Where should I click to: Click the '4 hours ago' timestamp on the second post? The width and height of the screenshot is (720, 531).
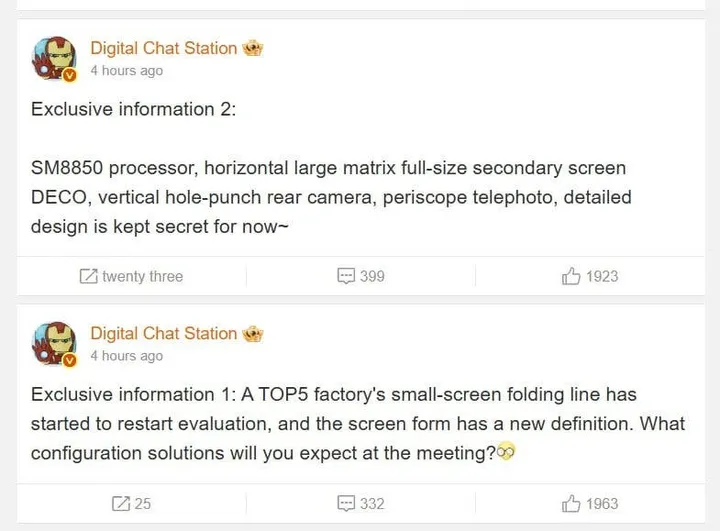127,356
